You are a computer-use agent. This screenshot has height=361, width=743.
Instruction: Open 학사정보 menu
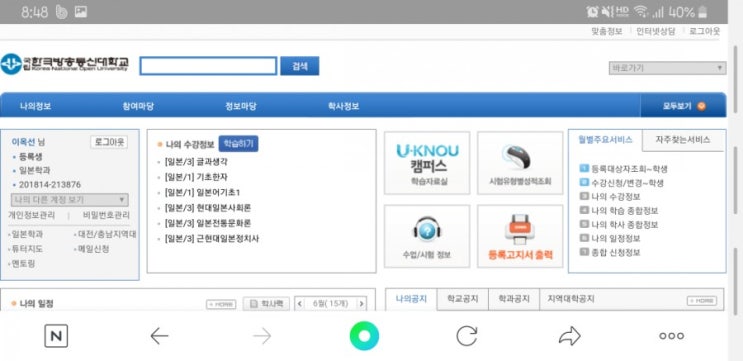pos(344,106)
